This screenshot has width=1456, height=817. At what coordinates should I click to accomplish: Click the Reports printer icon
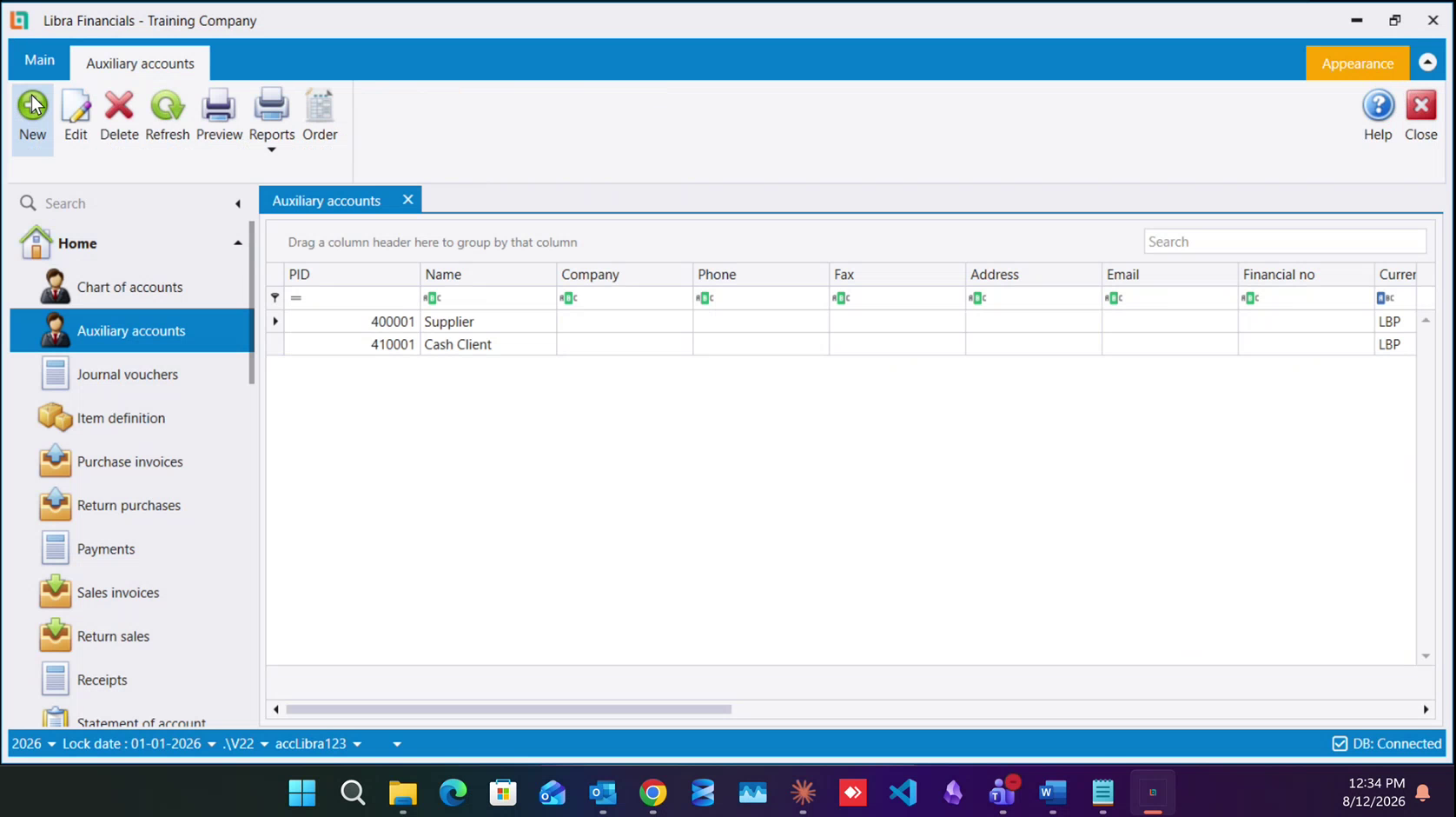point(271,105)
